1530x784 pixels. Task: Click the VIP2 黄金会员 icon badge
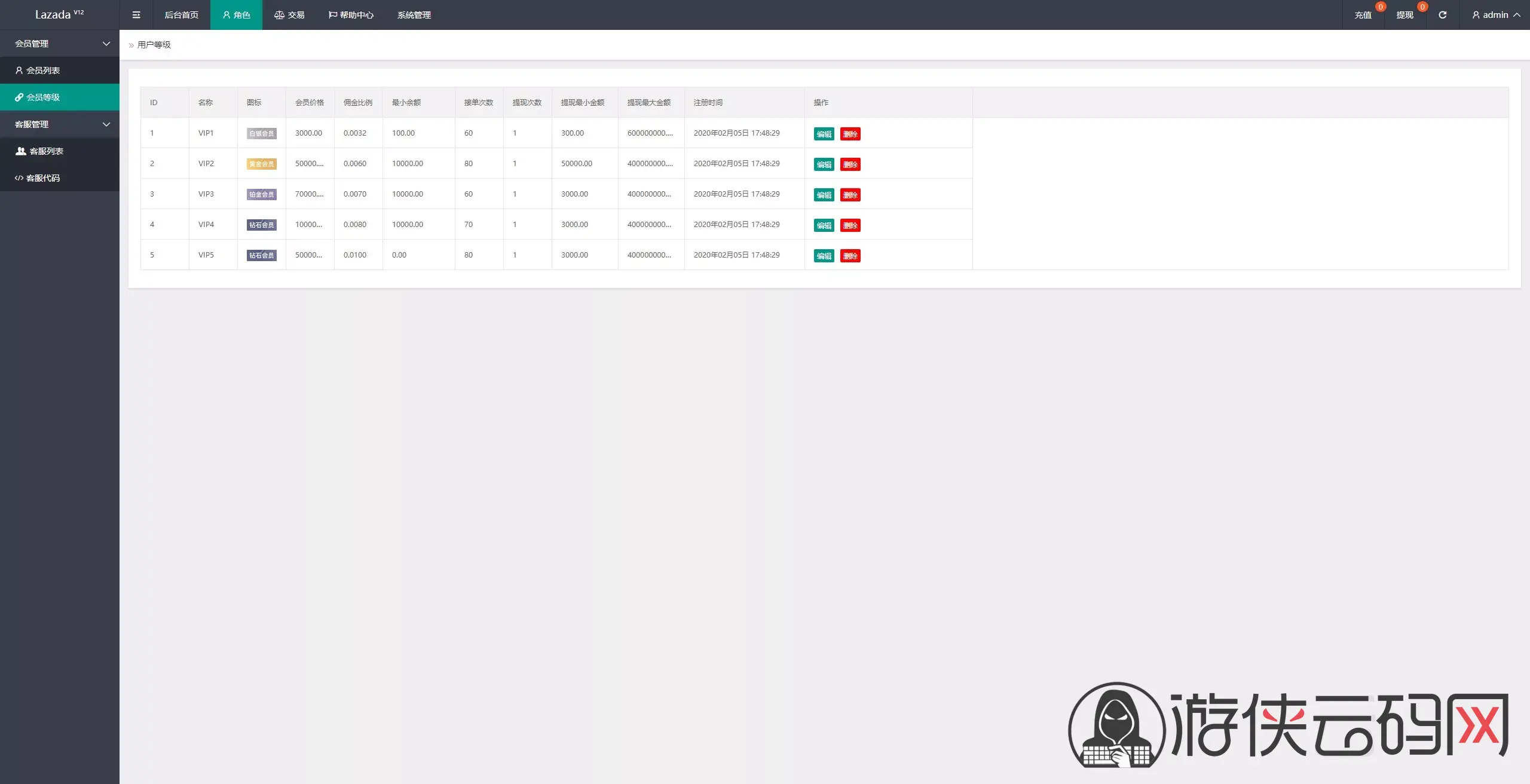[261, 164]
